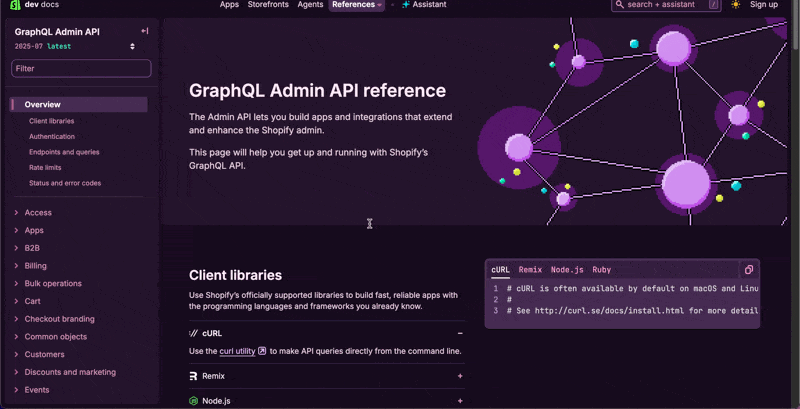800x409 pixels.
Task: Click the Sign up button
Action: 764,5
